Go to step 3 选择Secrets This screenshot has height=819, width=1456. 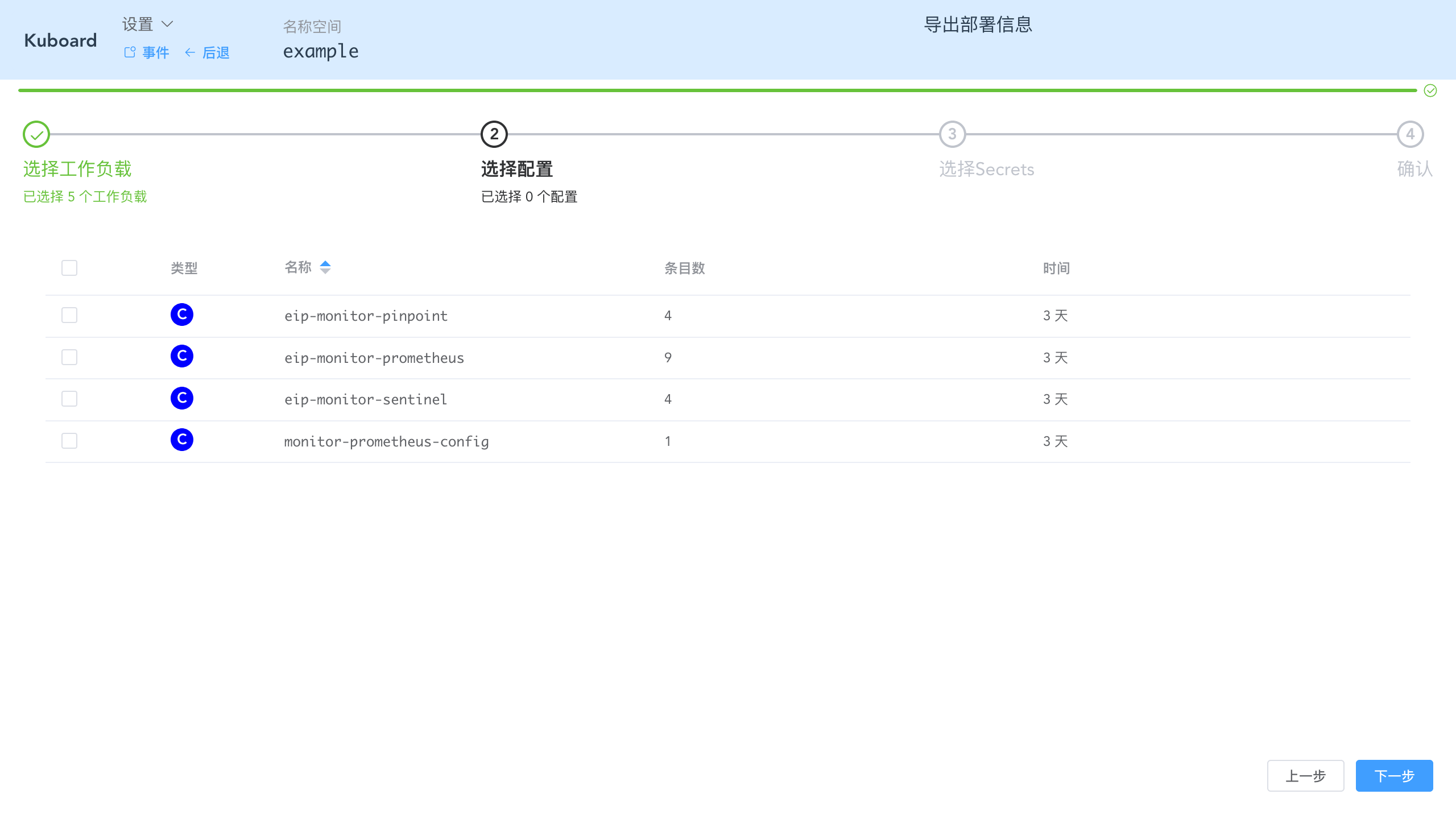tap(952, 135)
